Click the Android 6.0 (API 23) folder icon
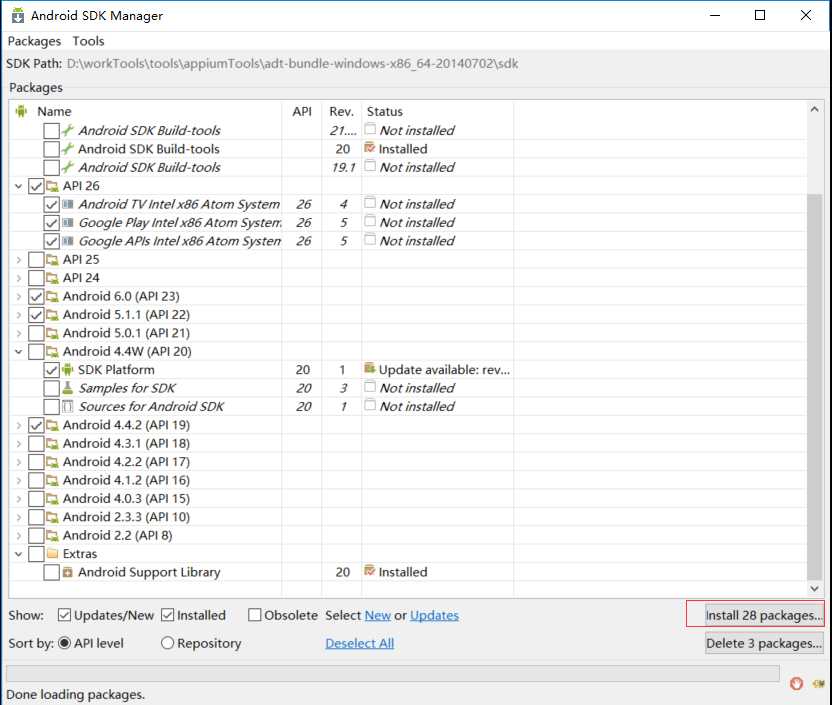Viewport: 832px width, 705px height. [52, 297]
